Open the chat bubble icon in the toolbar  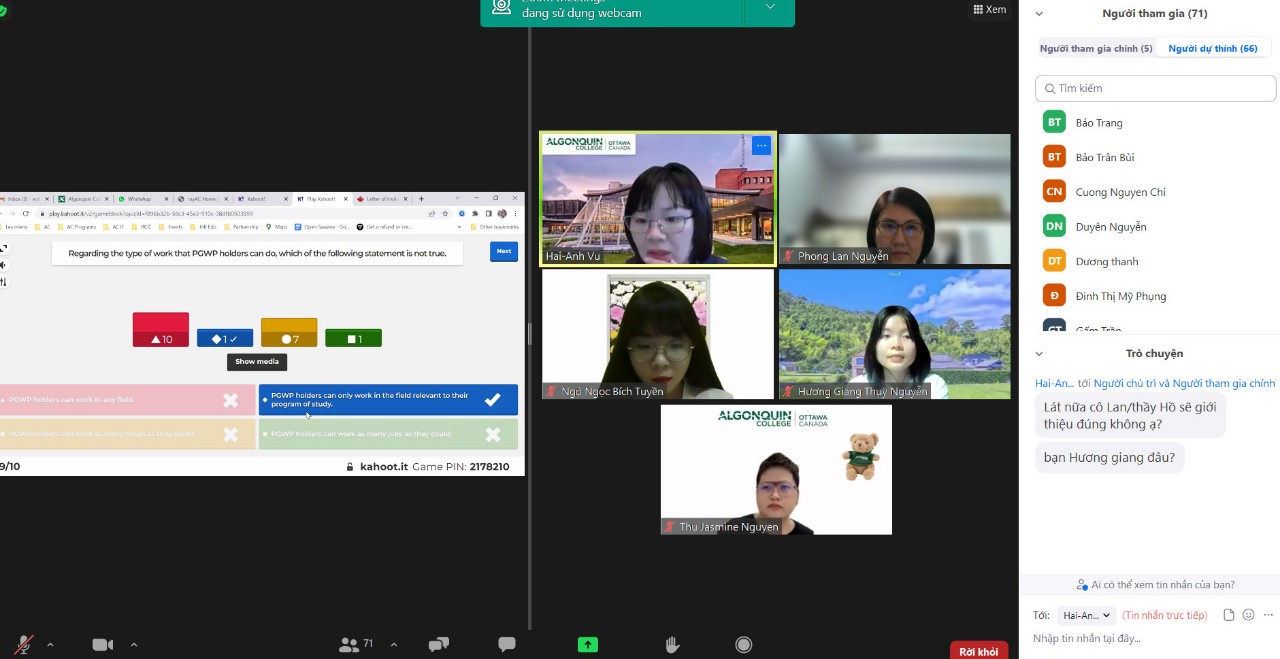(x=507, y=645)
